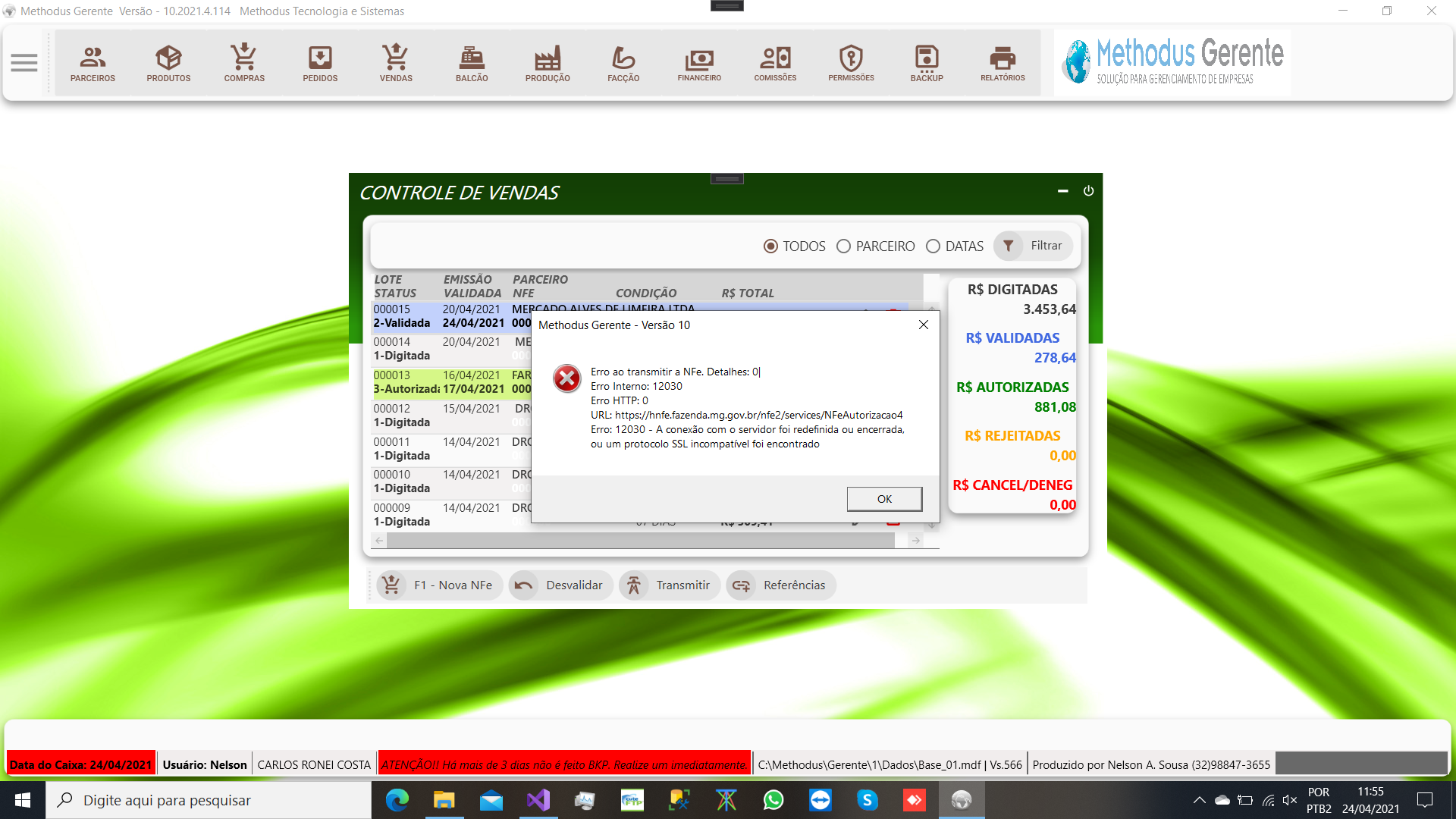Select sale row 000014 1-Digitada
This screenshot has height=819, width=1456.
451,349
